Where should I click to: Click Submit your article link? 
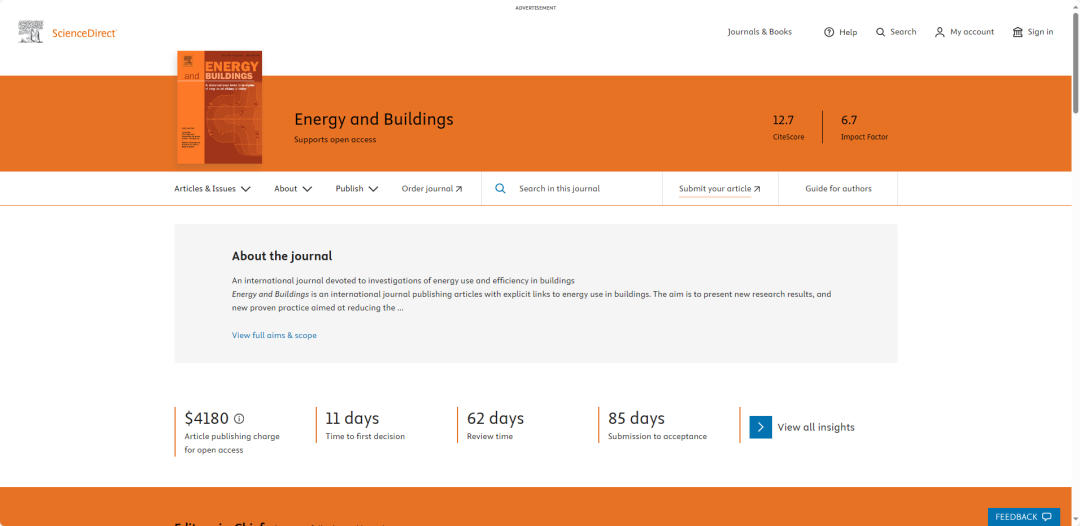(x=720, y=189)
